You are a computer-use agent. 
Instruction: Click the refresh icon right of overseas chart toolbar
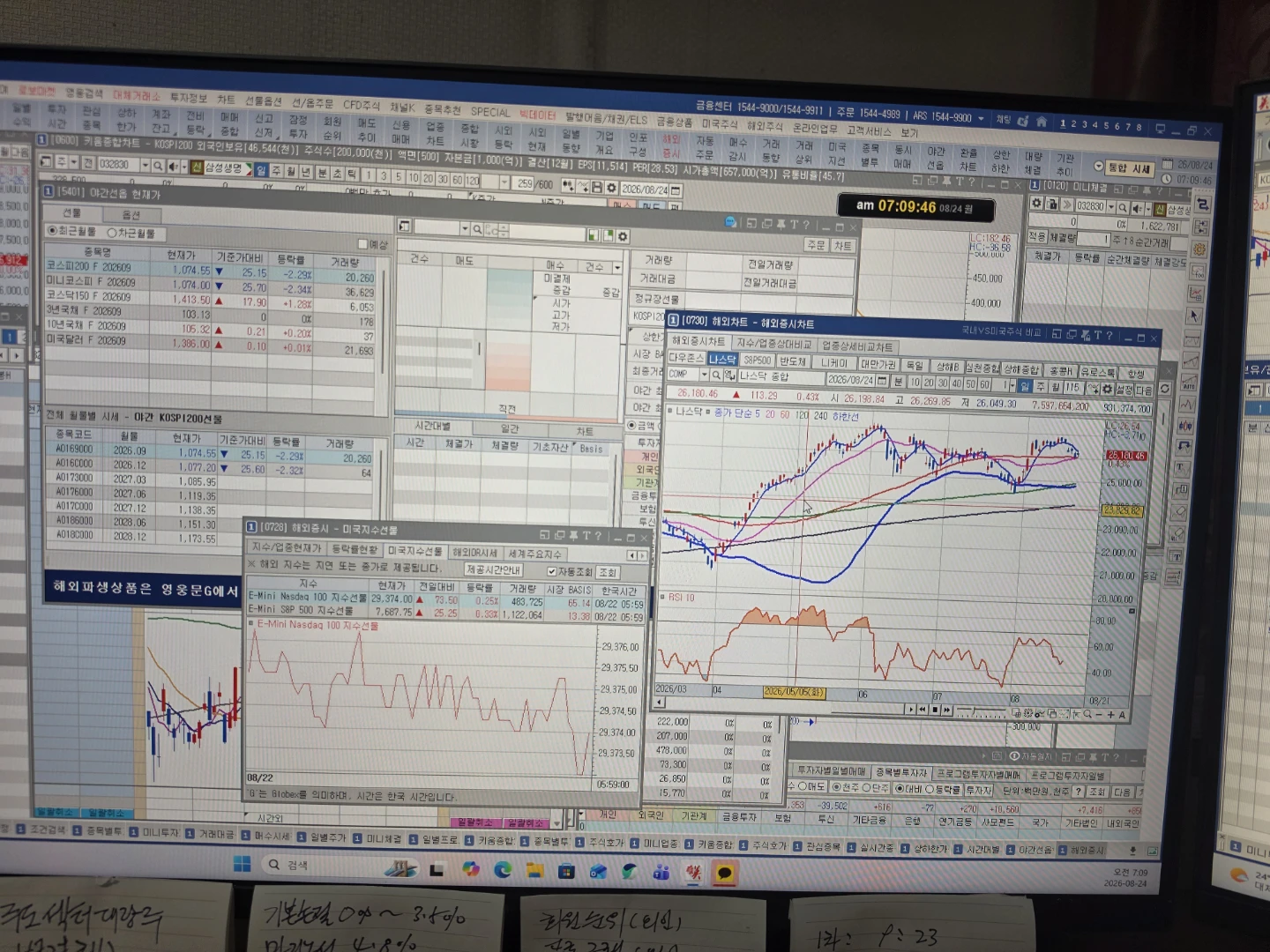pos(1165,389)
